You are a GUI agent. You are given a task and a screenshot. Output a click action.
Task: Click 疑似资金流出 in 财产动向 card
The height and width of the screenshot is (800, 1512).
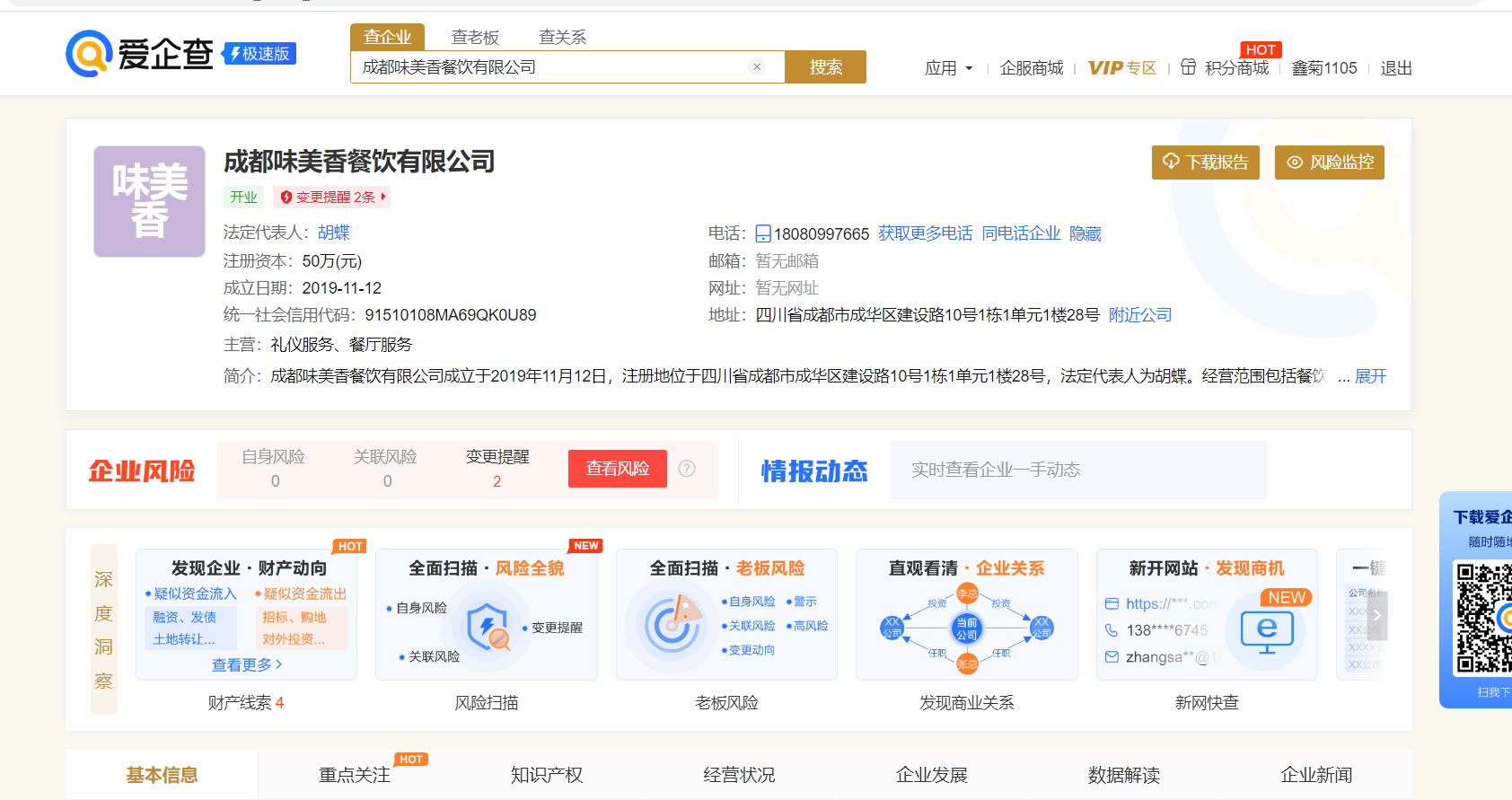(x=305, y=593)
